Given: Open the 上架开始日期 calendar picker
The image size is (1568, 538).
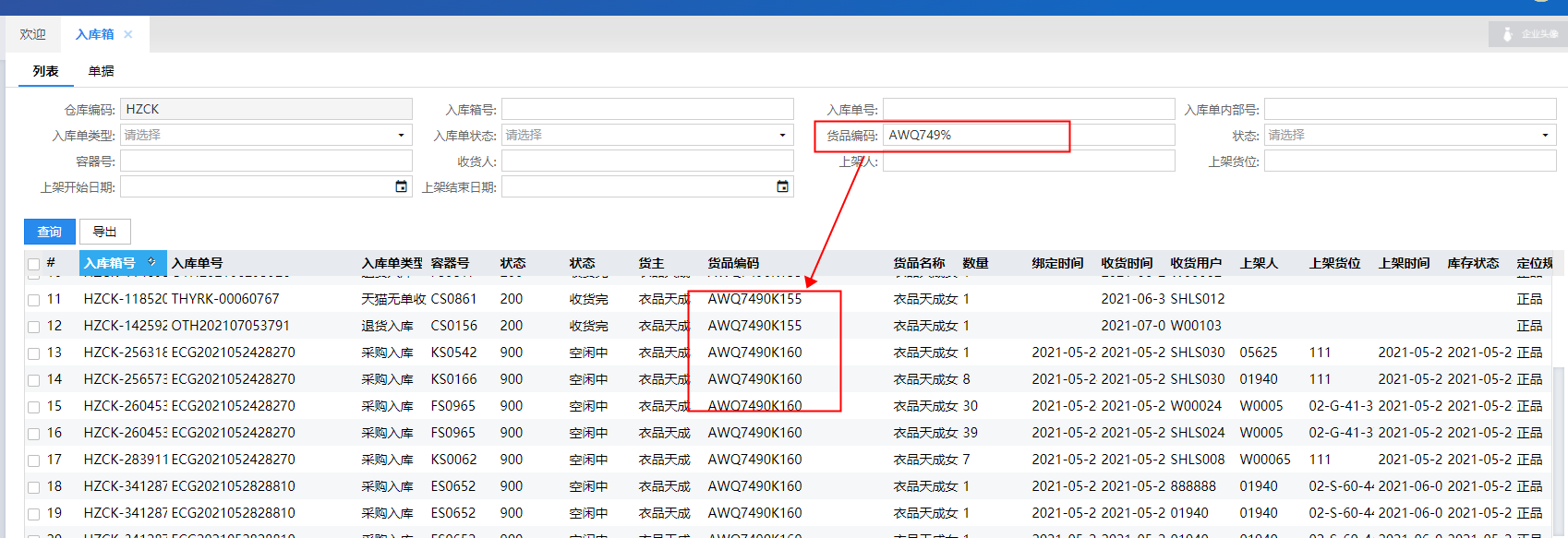Looking at the screenshot, I should point(401,186).
